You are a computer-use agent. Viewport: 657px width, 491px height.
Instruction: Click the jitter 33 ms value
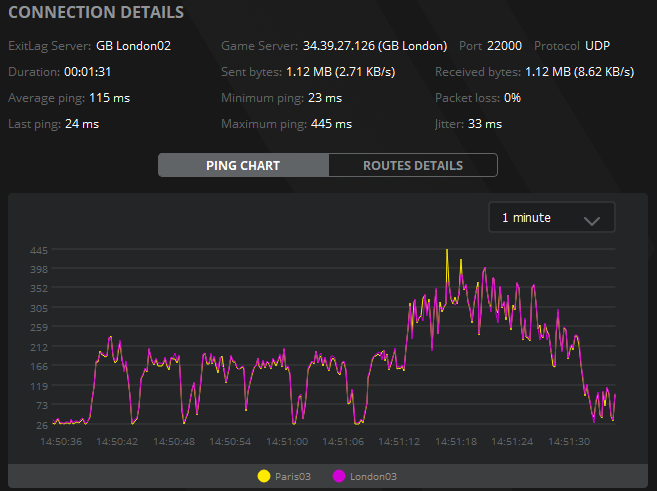click(485, 124)
